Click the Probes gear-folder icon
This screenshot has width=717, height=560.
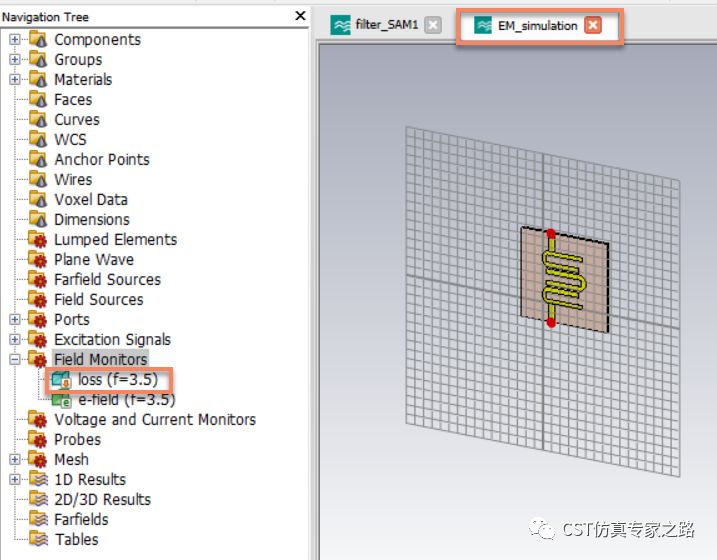click(38, 439)
